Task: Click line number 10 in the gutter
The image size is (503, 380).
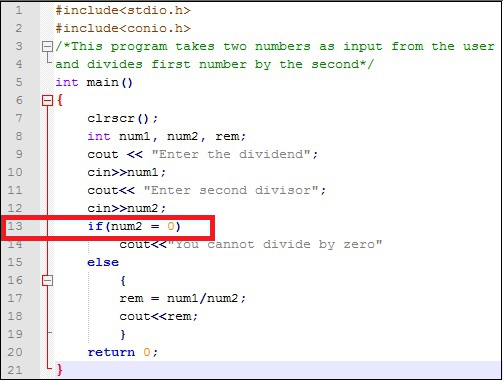Action: [x=15, y=172]
